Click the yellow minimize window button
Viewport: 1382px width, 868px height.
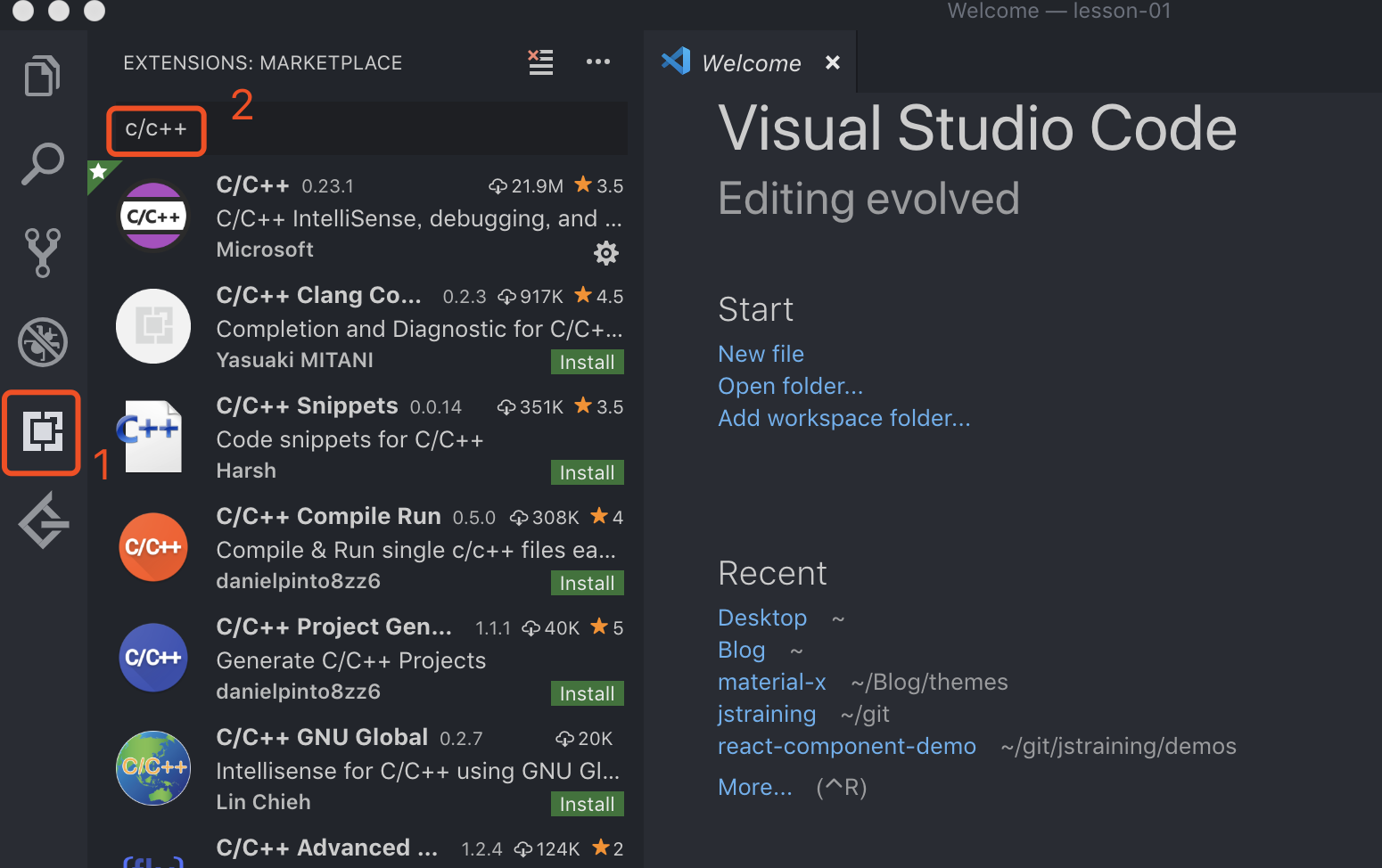pyautogui.click(x=59, y=10)
